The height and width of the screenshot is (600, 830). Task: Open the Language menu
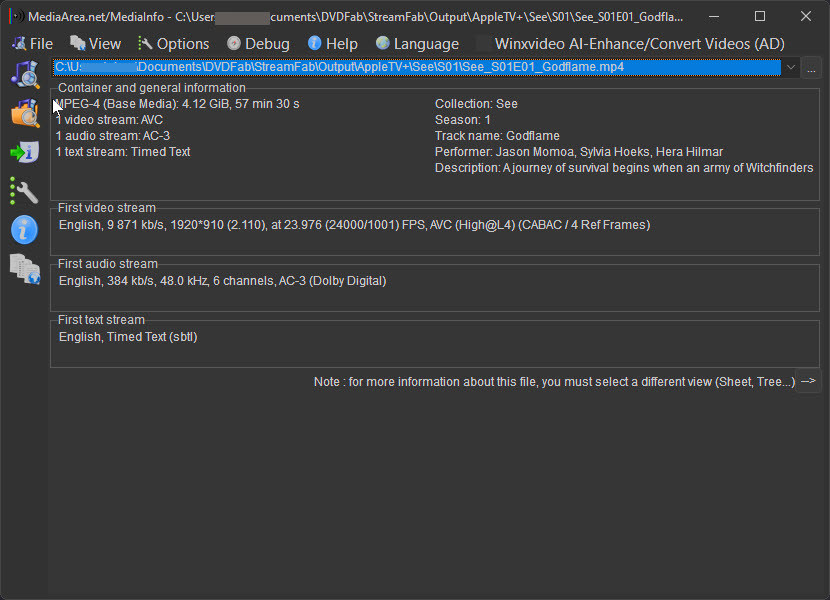[x=417, y=44]
